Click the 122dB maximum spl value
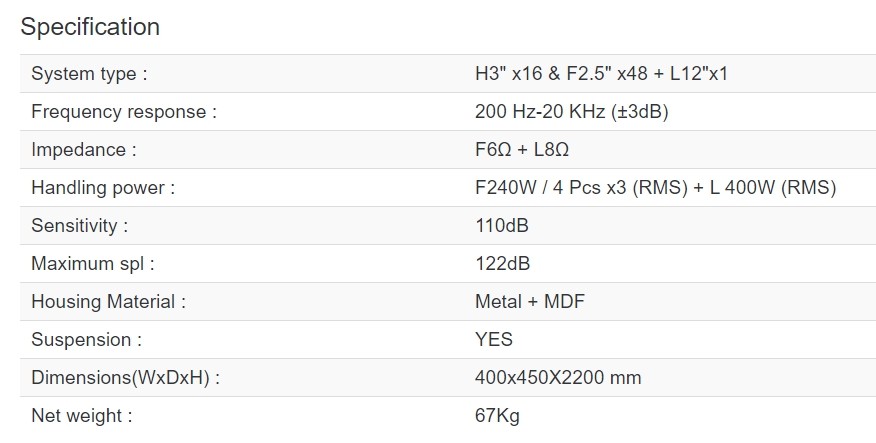 [x=503, y=264]
